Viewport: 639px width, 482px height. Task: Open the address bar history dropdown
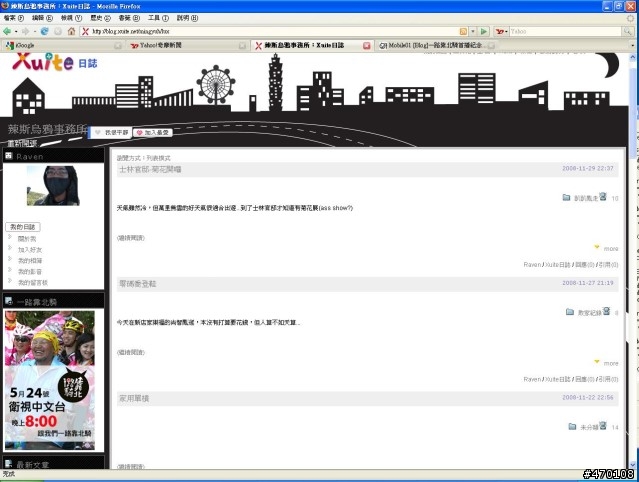[473, 31]
